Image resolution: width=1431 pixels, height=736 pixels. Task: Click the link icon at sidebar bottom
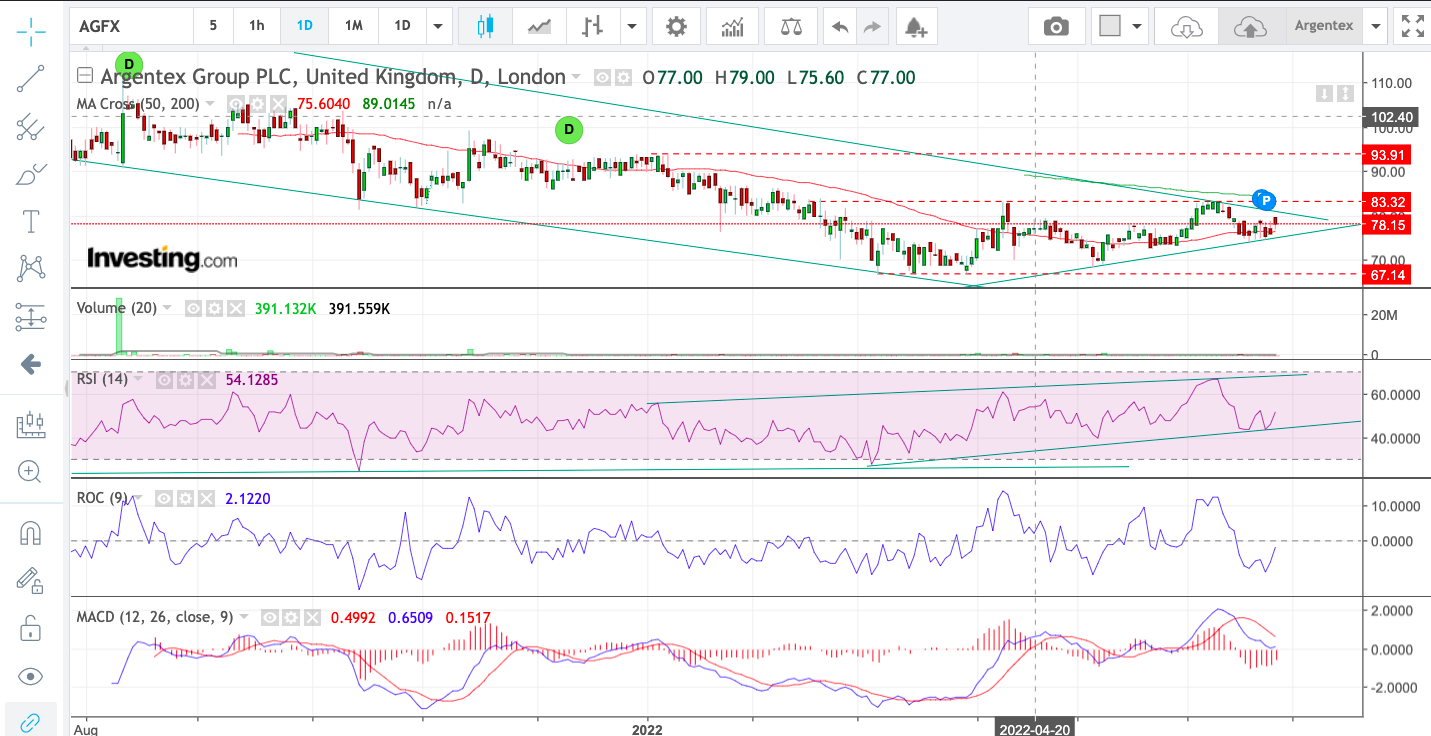(x=31, y=720)
